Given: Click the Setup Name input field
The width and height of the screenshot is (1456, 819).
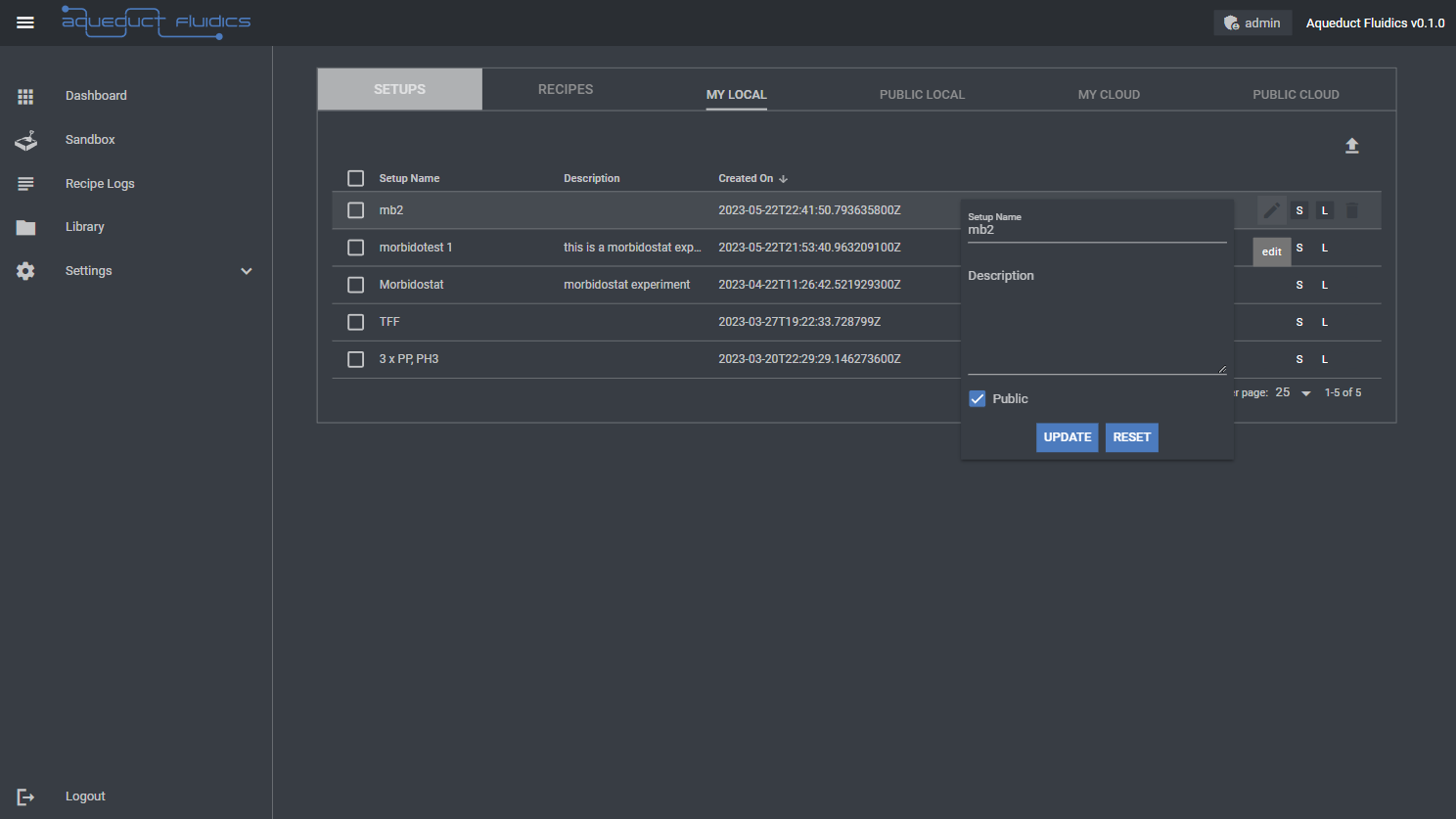Looking at the screenshot, I should (x=1097, y=230).
